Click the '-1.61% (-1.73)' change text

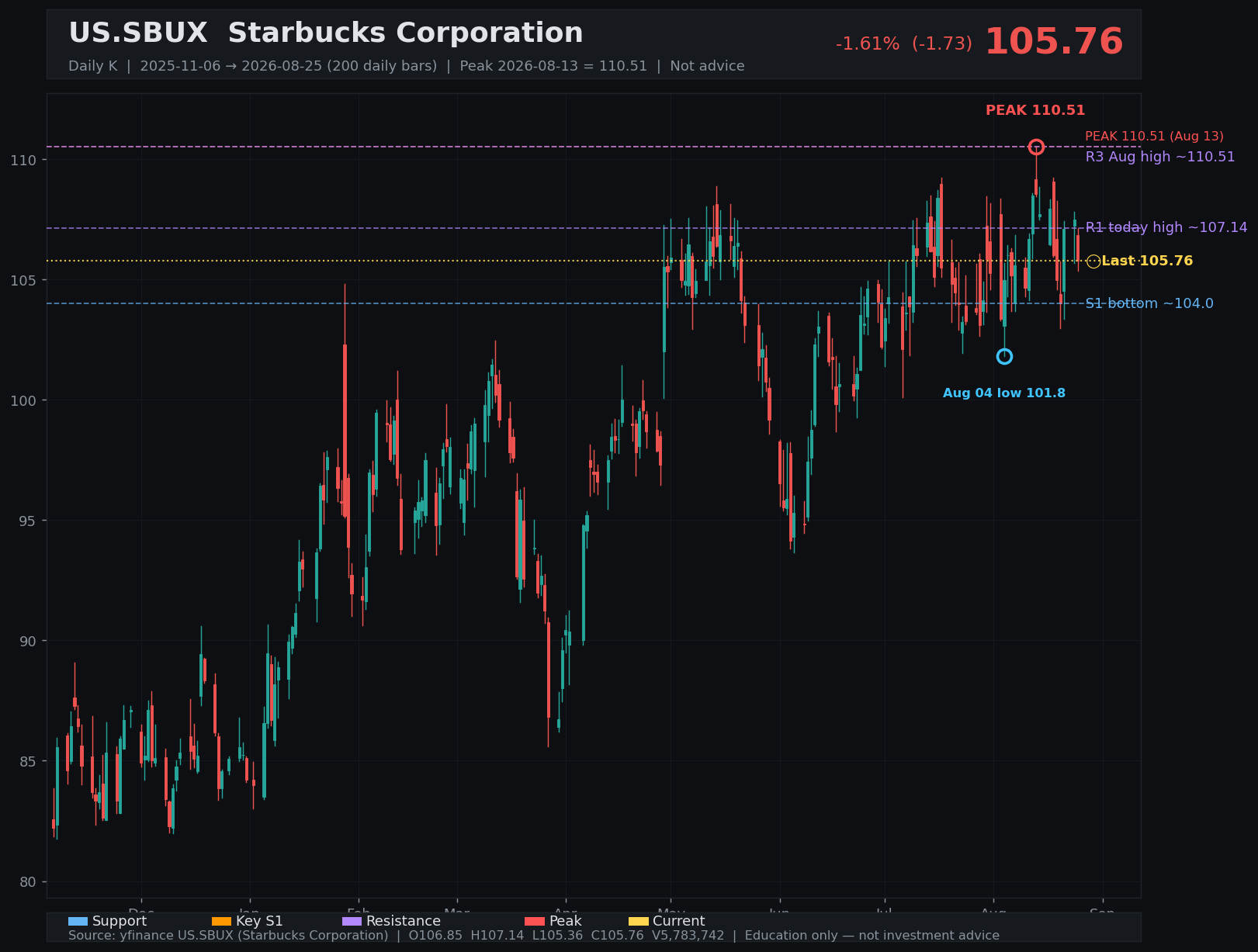coord(904,44)
